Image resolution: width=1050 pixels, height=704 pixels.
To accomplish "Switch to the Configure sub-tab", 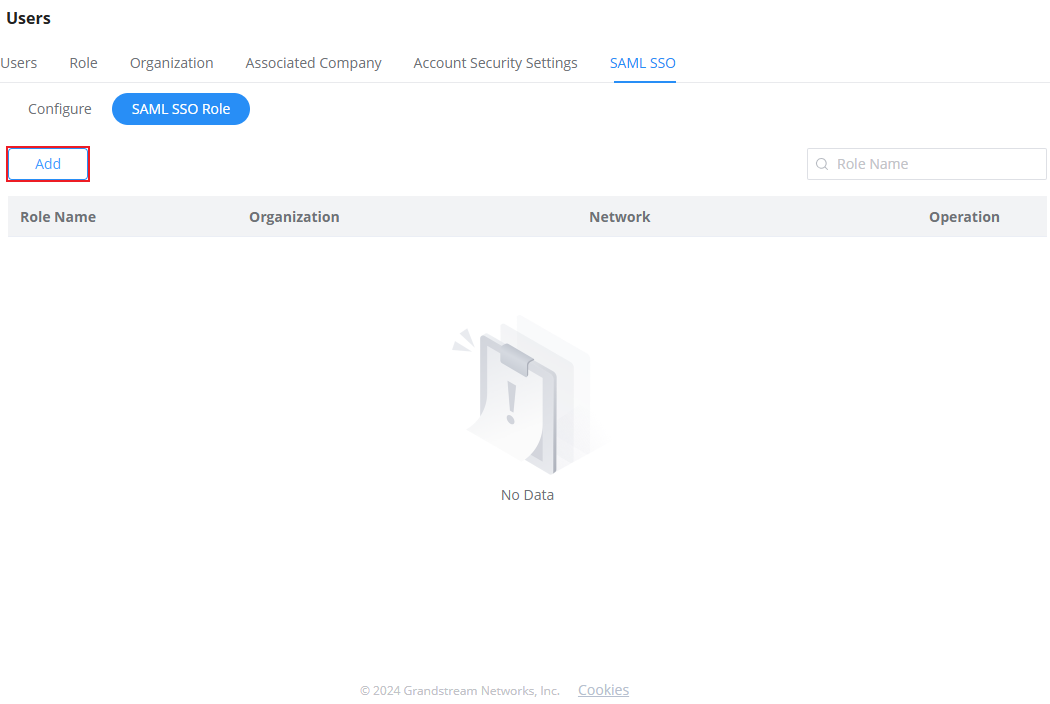I will tap(60, 109).
